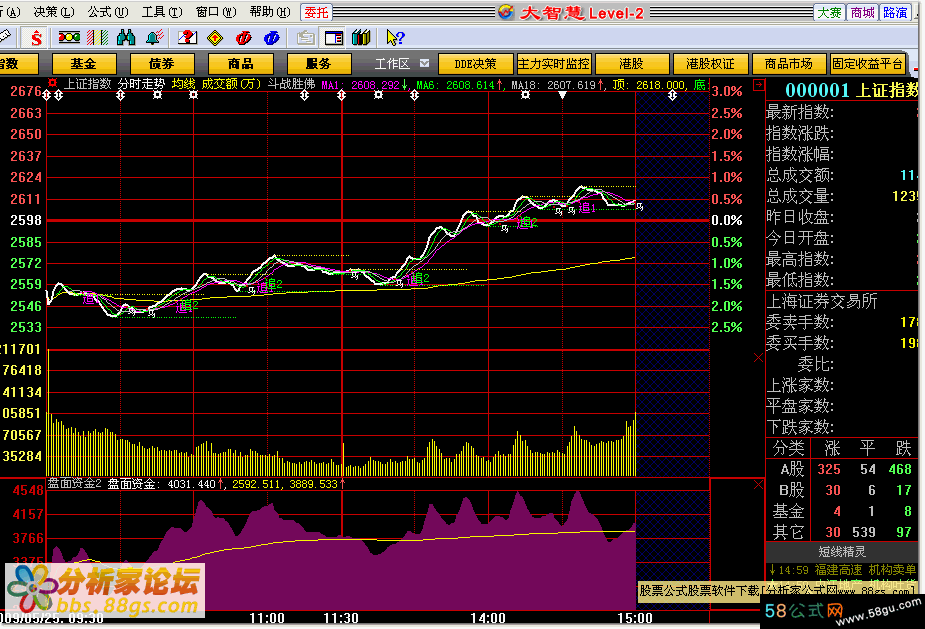Click the A股 rising count 325
This screenshot has width=925, height=629.
(829, 469)
